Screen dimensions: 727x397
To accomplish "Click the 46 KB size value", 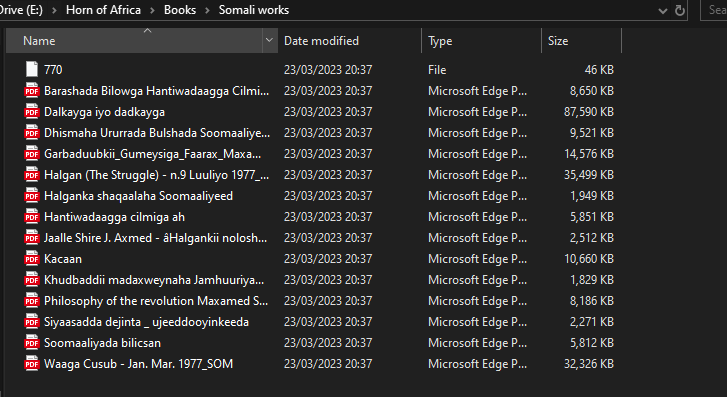I will click(x=599, y=70).
